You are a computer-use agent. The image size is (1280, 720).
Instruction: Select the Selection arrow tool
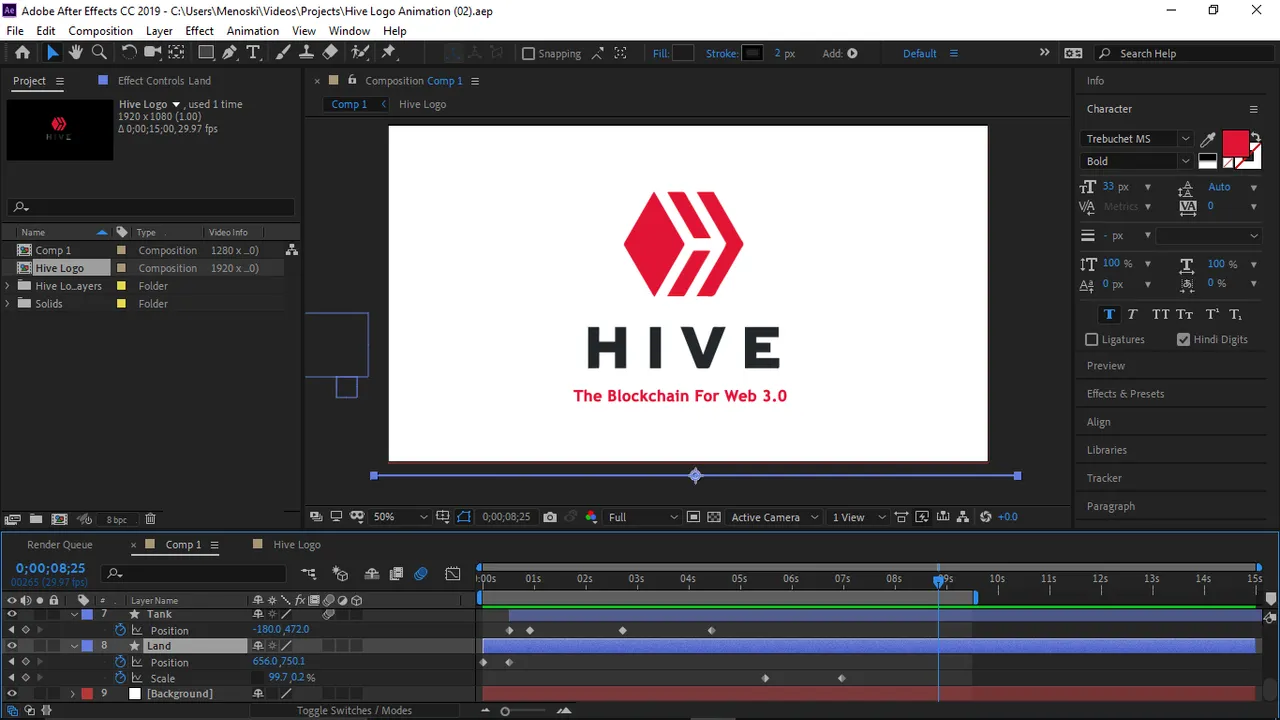52,53
